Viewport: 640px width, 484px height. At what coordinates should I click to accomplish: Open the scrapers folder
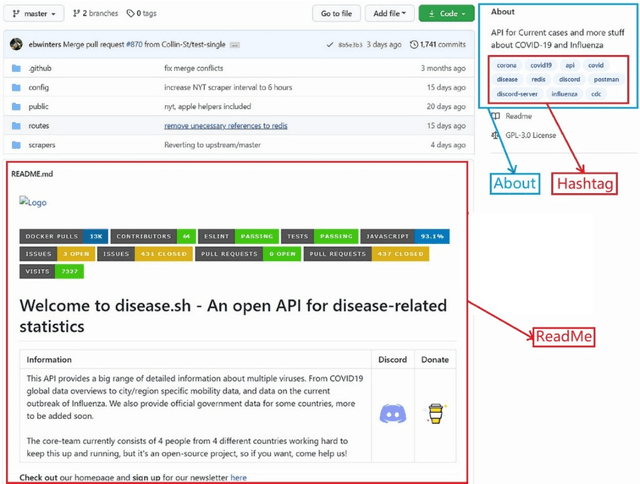pyautogui.click(x=42, y=145)
